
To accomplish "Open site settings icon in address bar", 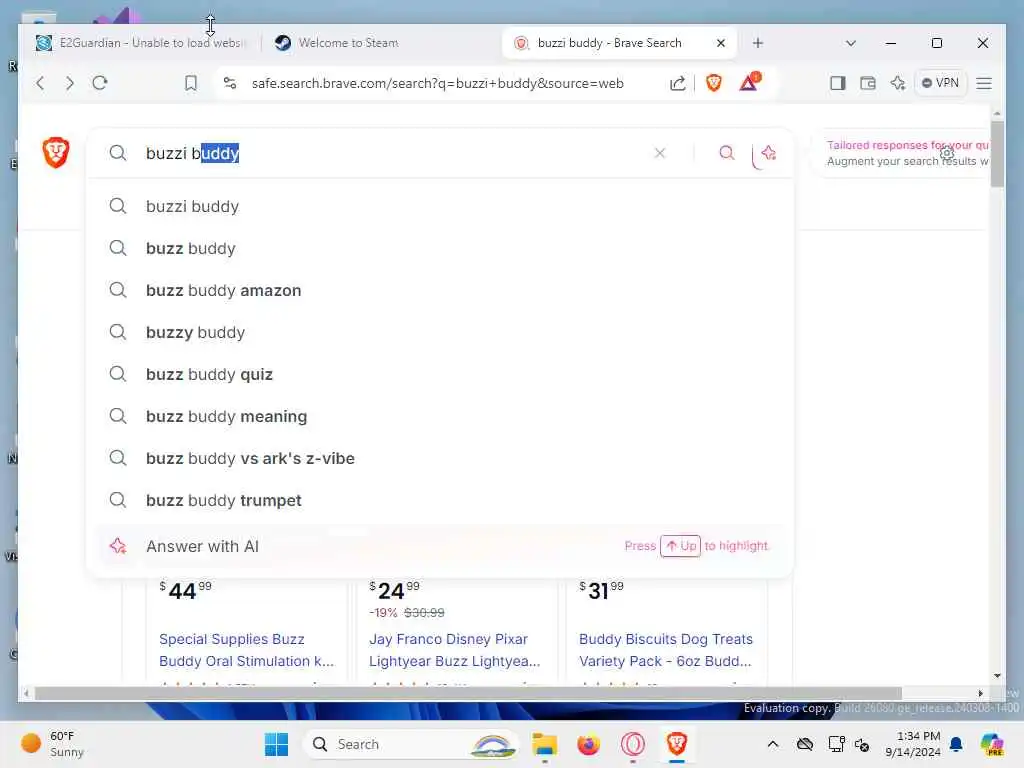I will (x=230, y=83).
